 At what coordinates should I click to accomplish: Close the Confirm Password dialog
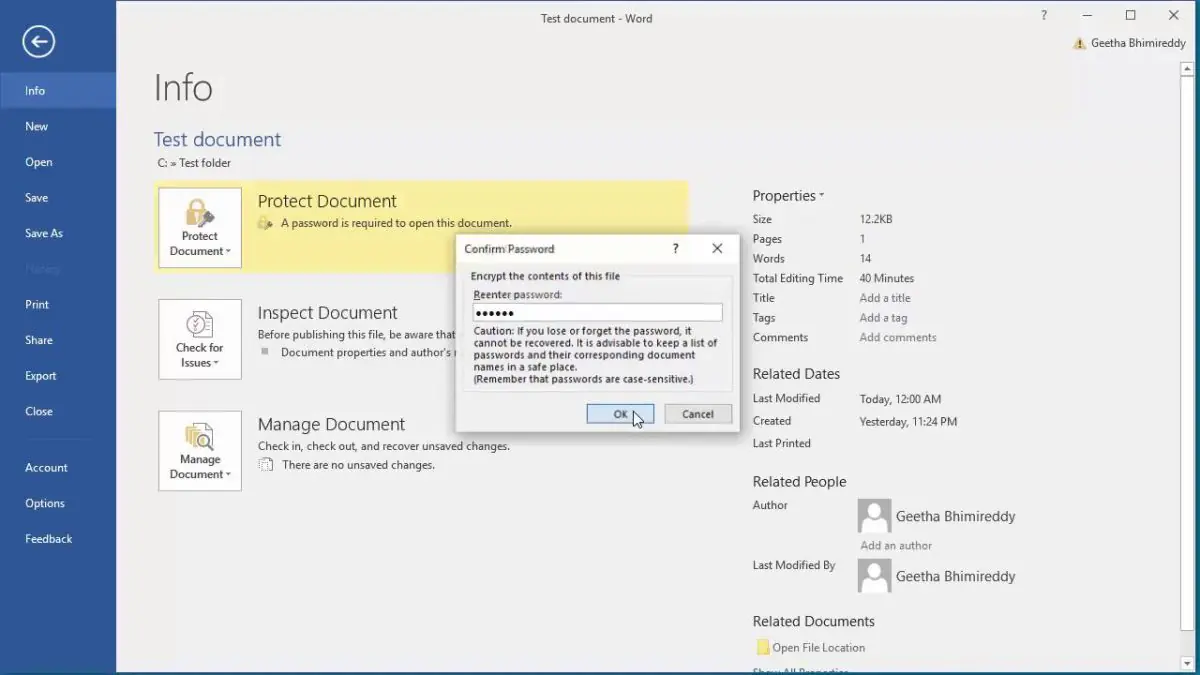coord(717,249)
